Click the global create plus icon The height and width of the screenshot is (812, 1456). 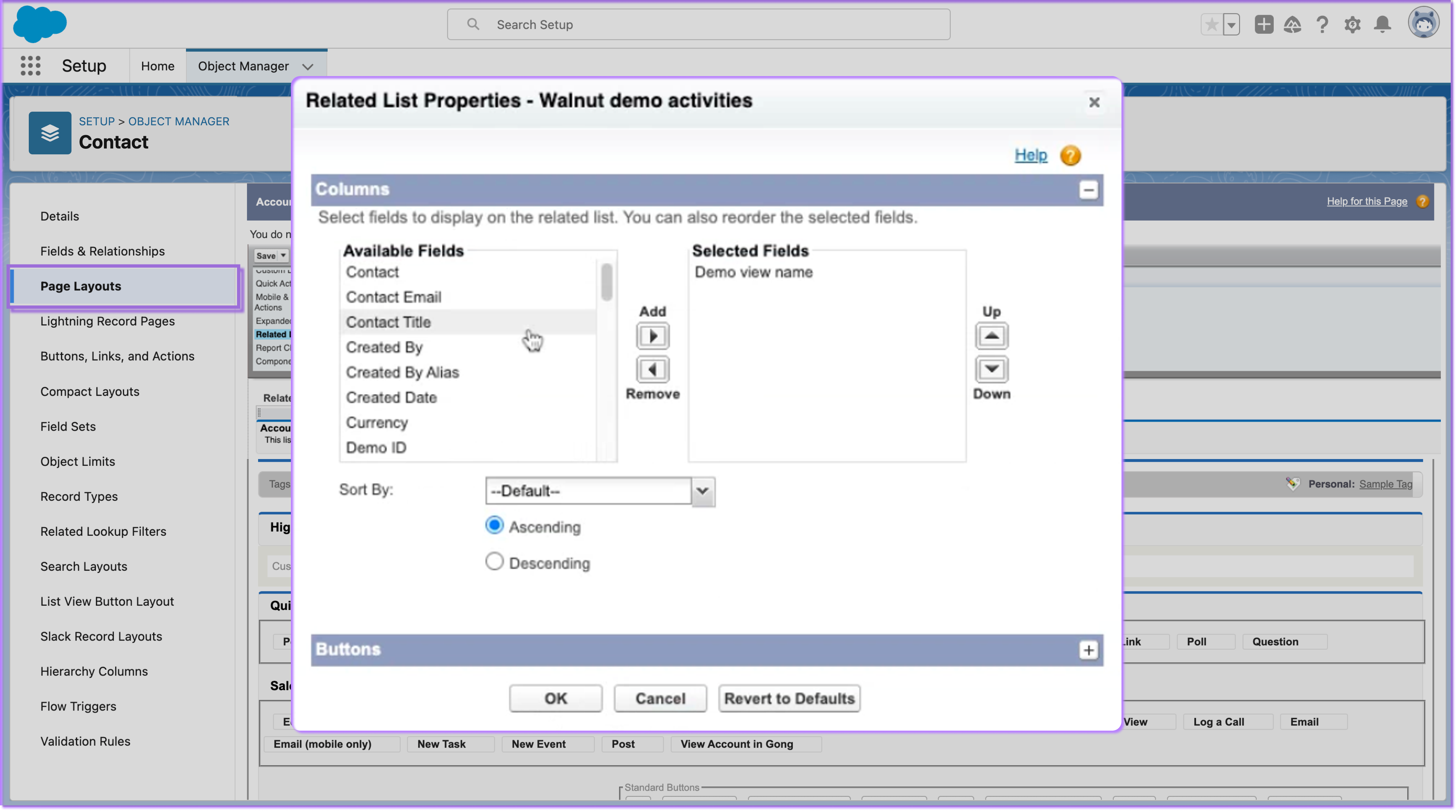point(1264,24)
